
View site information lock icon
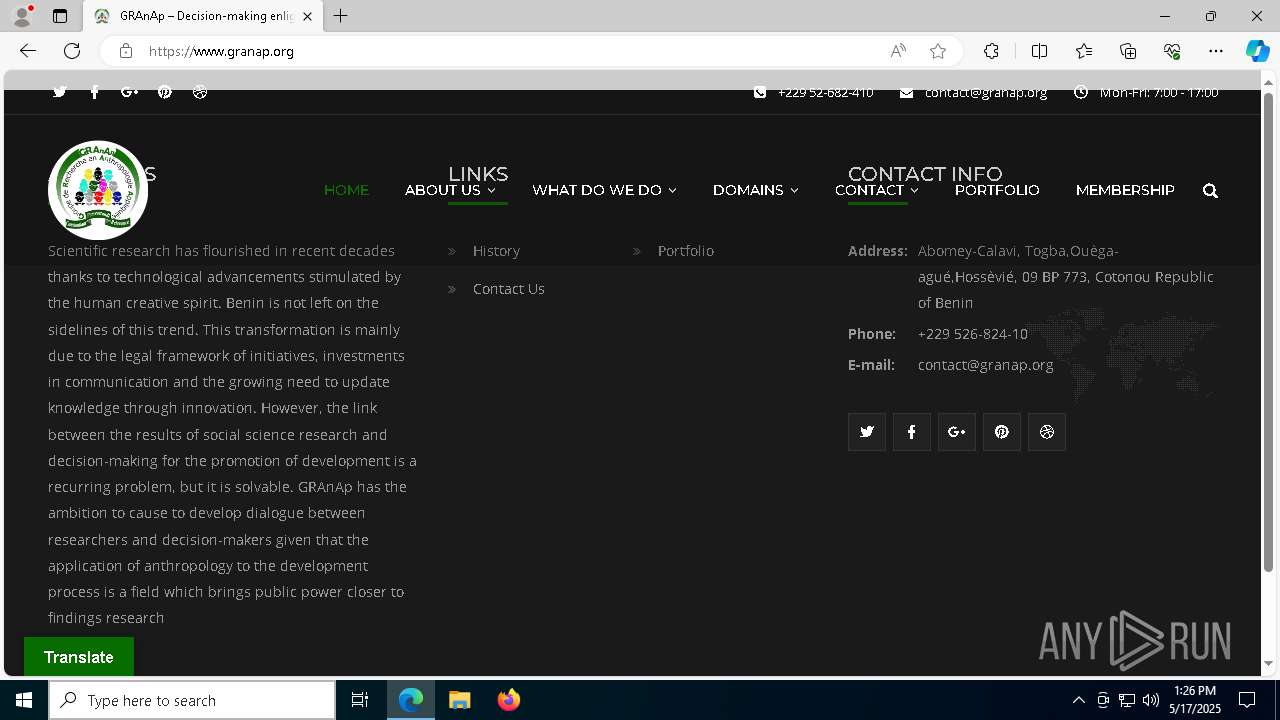point(125,51)
